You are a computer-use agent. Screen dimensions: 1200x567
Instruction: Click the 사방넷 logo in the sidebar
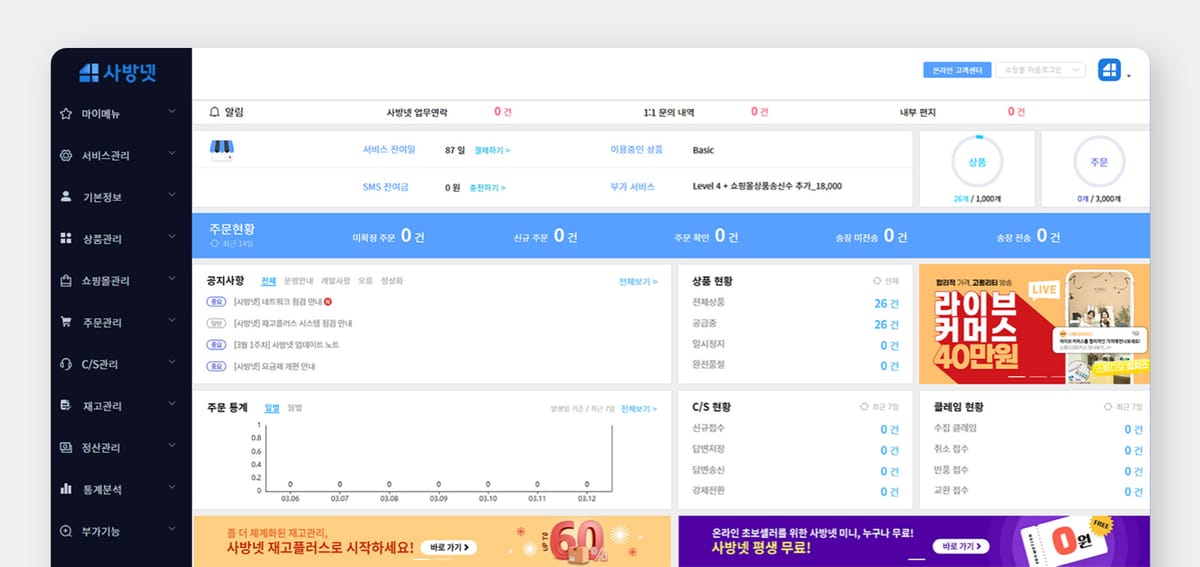tap(118, 73)
